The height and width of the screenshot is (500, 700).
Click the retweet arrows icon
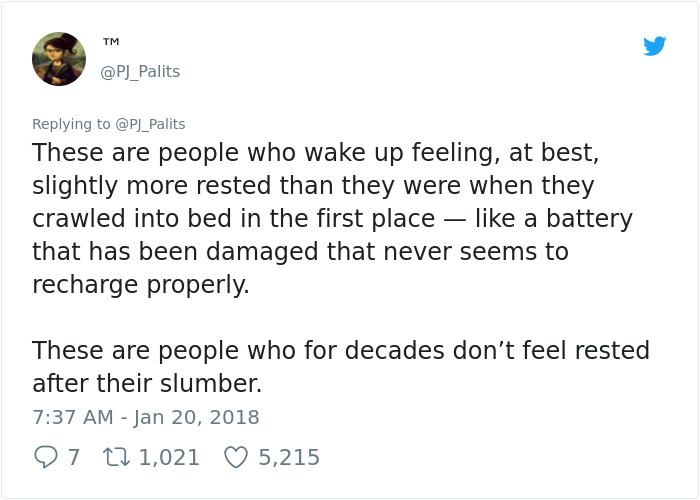coord(116,457)
